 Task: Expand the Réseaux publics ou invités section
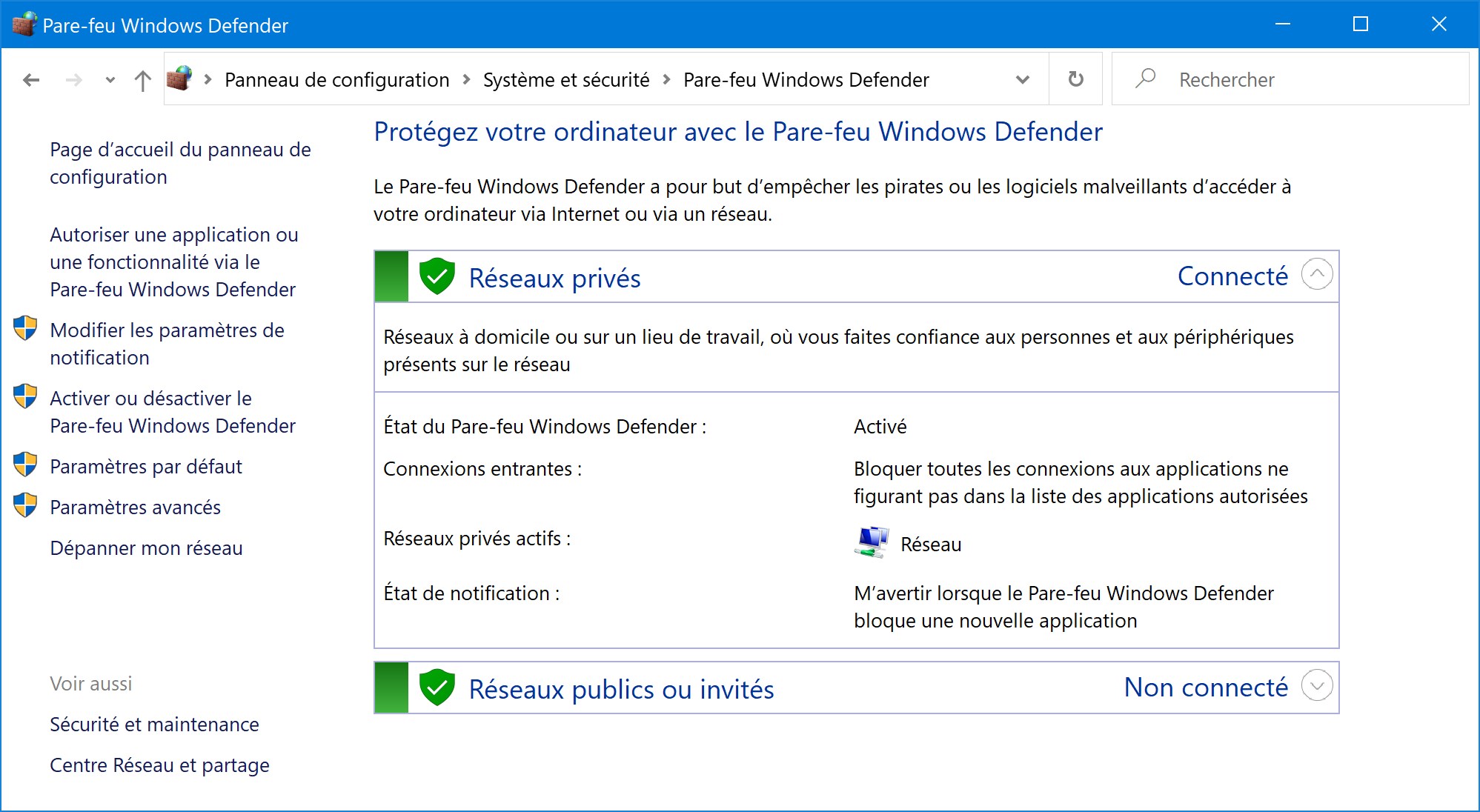[x=1317, y=685]
